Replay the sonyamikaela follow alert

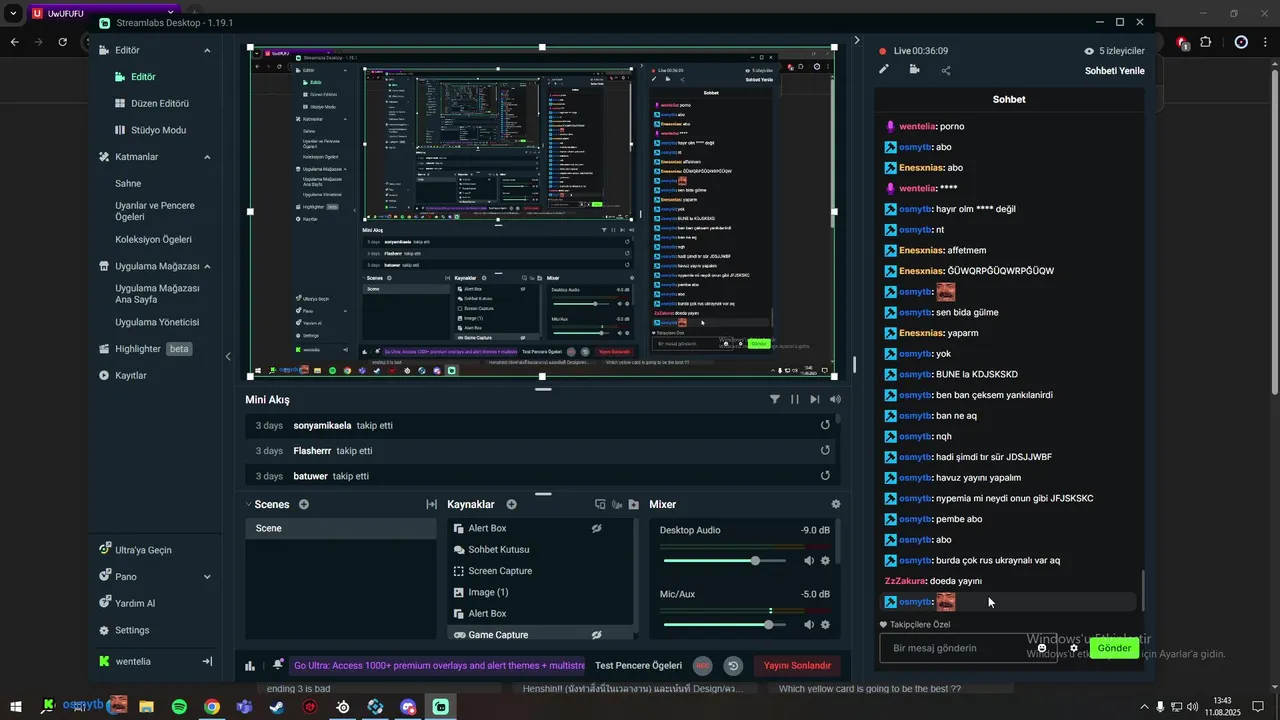[x=825, y=425]
